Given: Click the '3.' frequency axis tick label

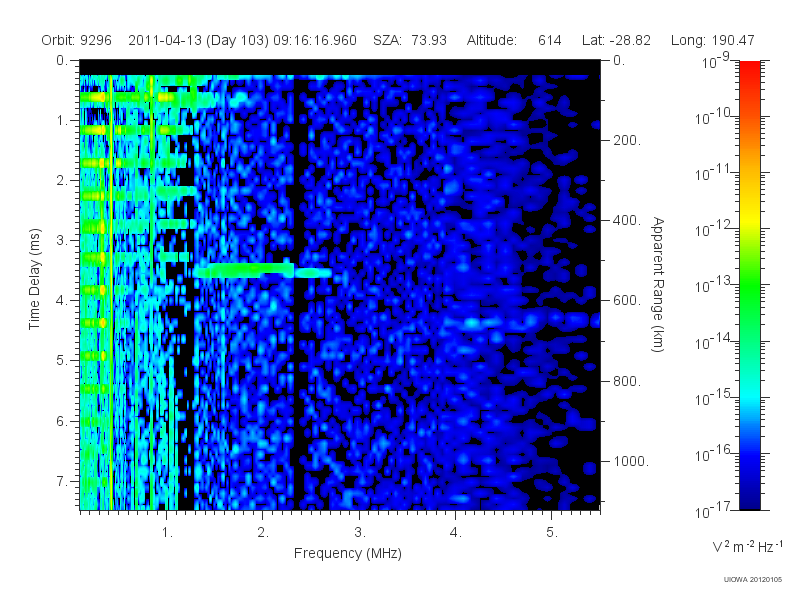Looking at the screenshot, I should click(360, 532).
